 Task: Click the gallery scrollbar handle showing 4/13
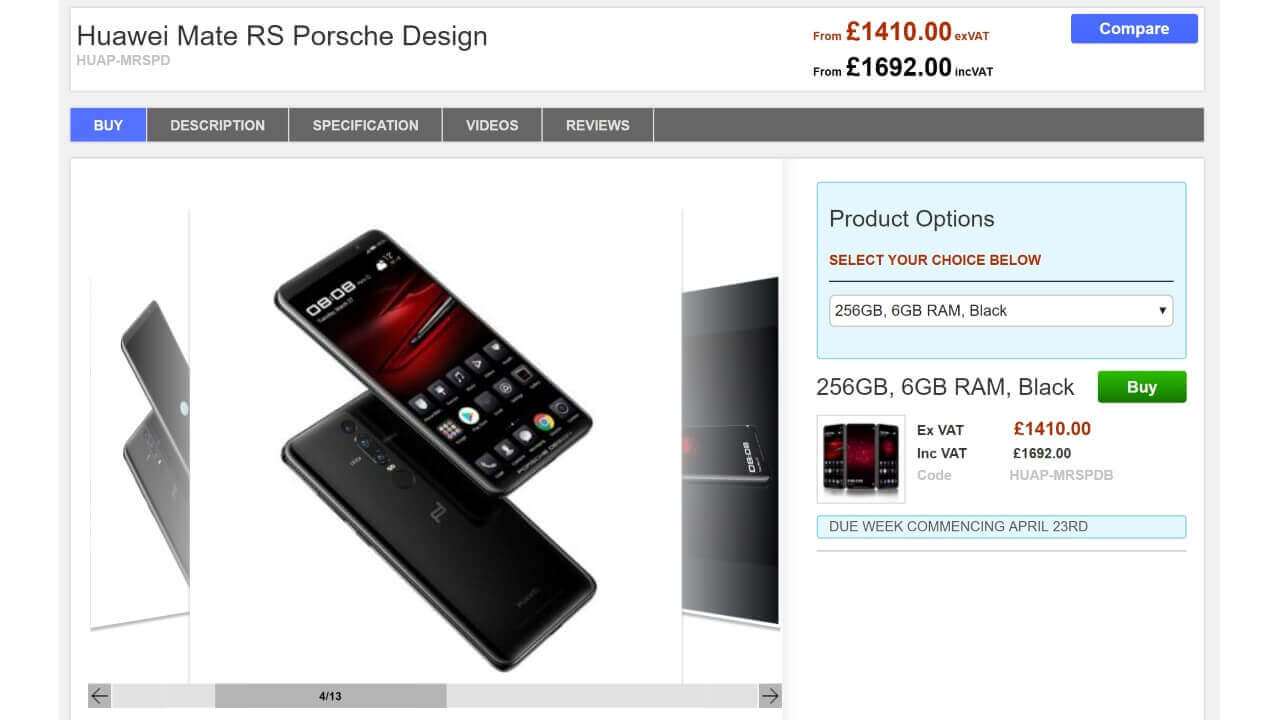330,696
